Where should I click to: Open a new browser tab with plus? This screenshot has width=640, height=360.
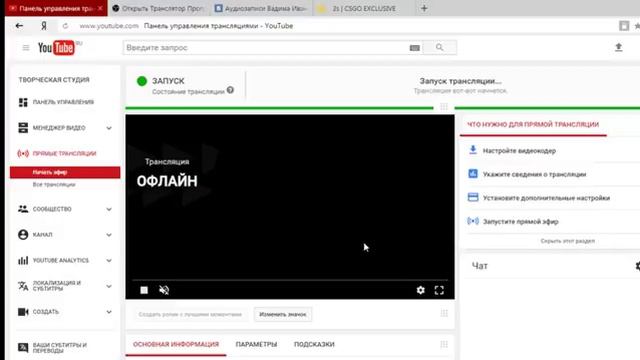click(x=424, y=8)
